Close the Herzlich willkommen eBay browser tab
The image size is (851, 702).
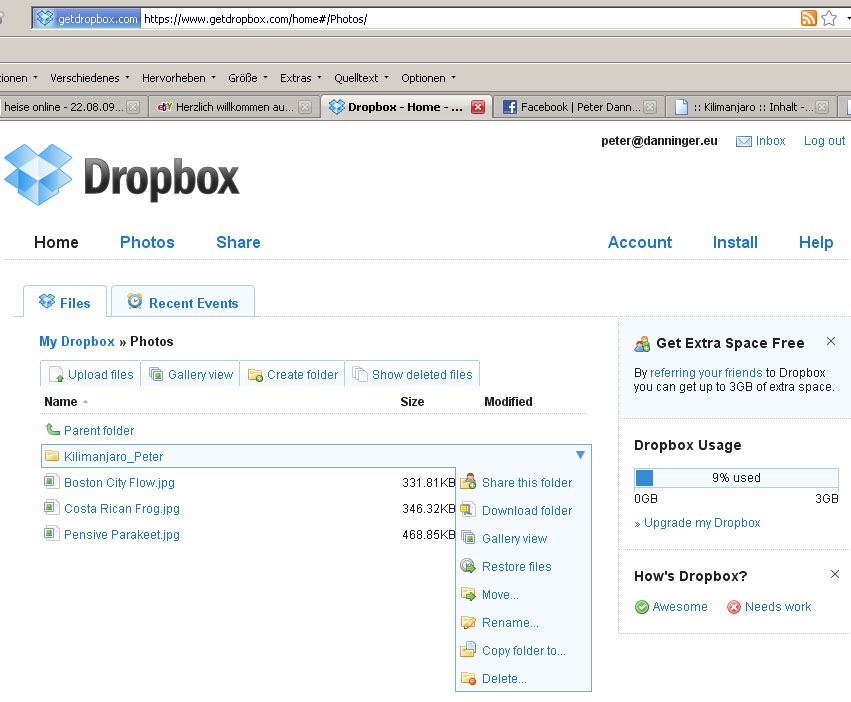click(306, 107)
